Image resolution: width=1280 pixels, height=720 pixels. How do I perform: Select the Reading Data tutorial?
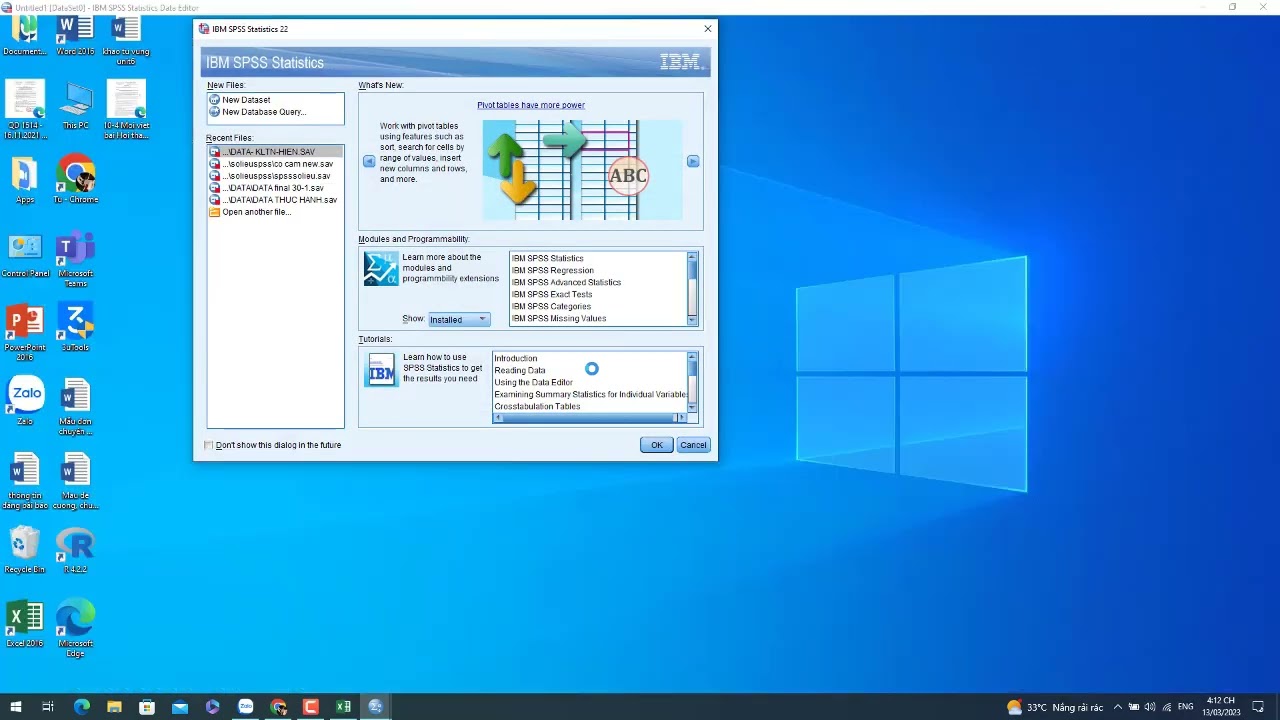click(x=520, y=370)
